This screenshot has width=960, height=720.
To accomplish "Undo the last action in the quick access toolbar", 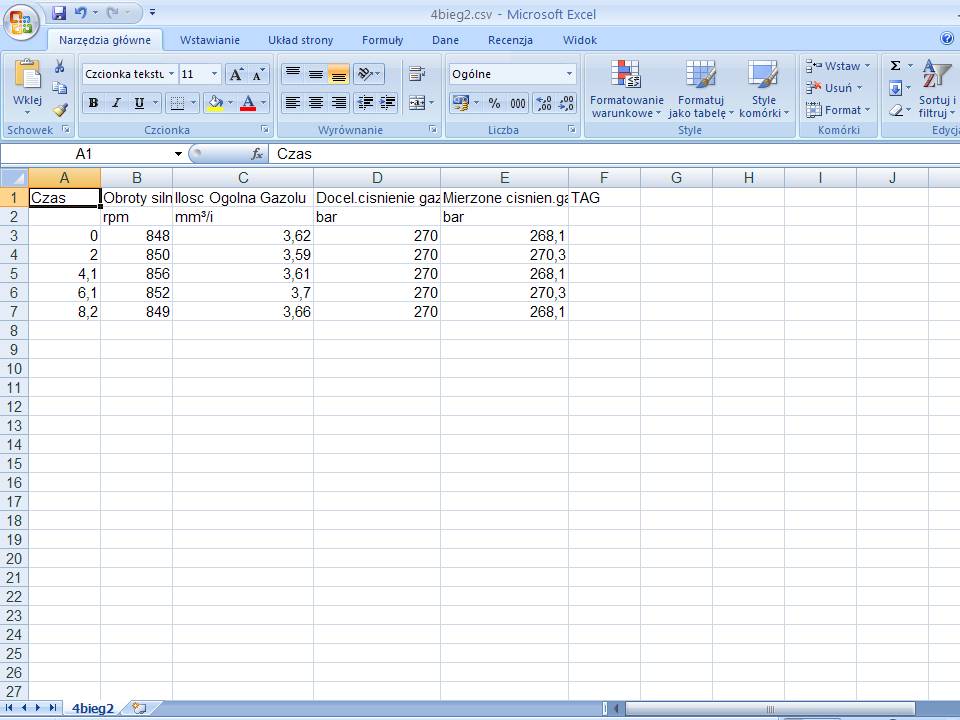I will [80, 12].
